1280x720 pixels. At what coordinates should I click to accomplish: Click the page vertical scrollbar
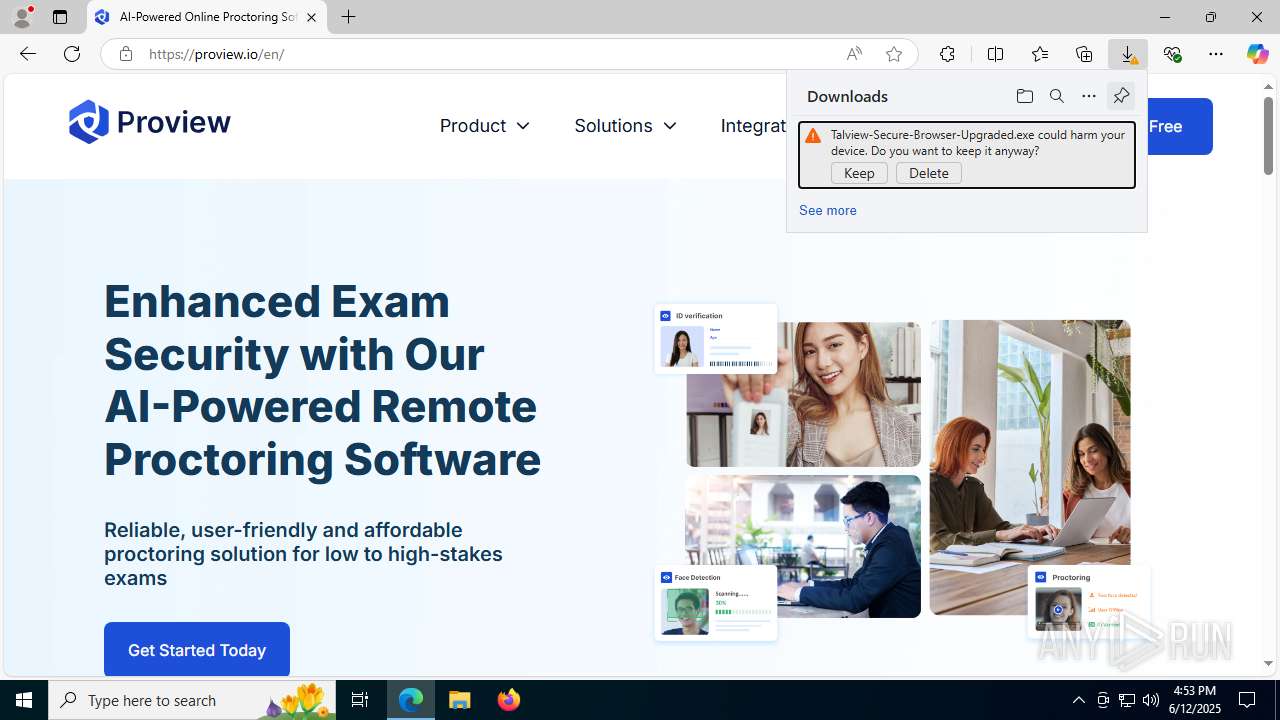1268,135
